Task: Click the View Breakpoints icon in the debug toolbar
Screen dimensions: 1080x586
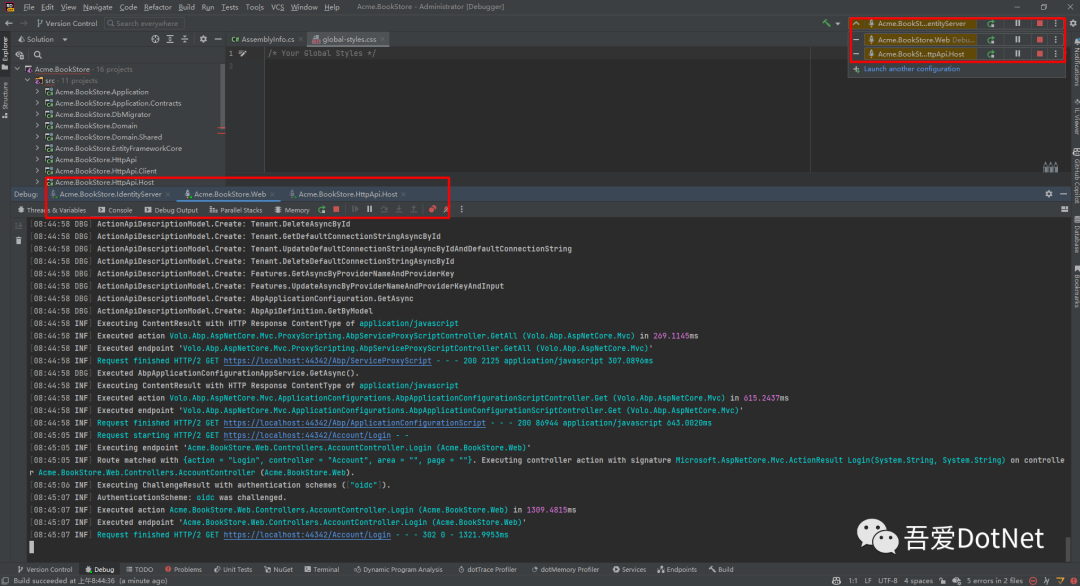Action: click(432, 210)
